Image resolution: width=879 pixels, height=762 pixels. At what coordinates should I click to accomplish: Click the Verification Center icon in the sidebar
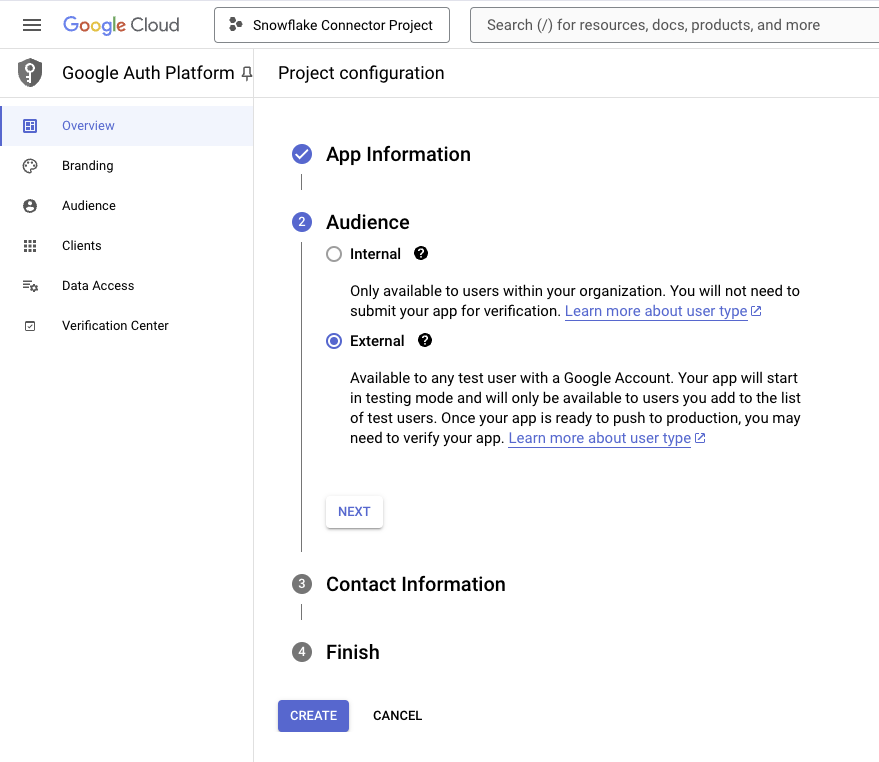coord(30,326)
